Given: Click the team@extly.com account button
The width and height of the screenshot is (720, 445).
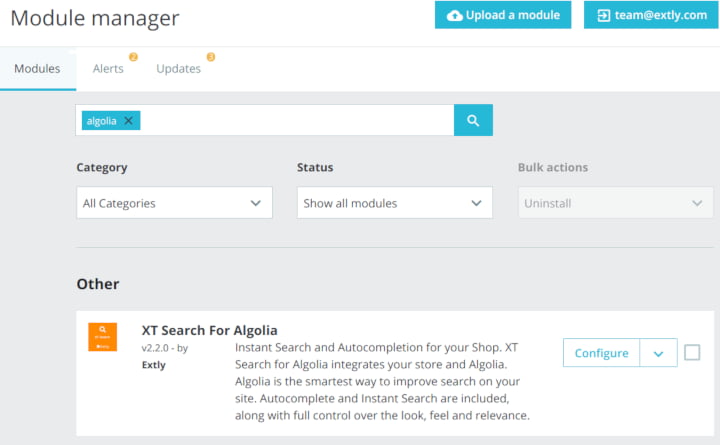Looking at the screenshot, I should point(651,15).
